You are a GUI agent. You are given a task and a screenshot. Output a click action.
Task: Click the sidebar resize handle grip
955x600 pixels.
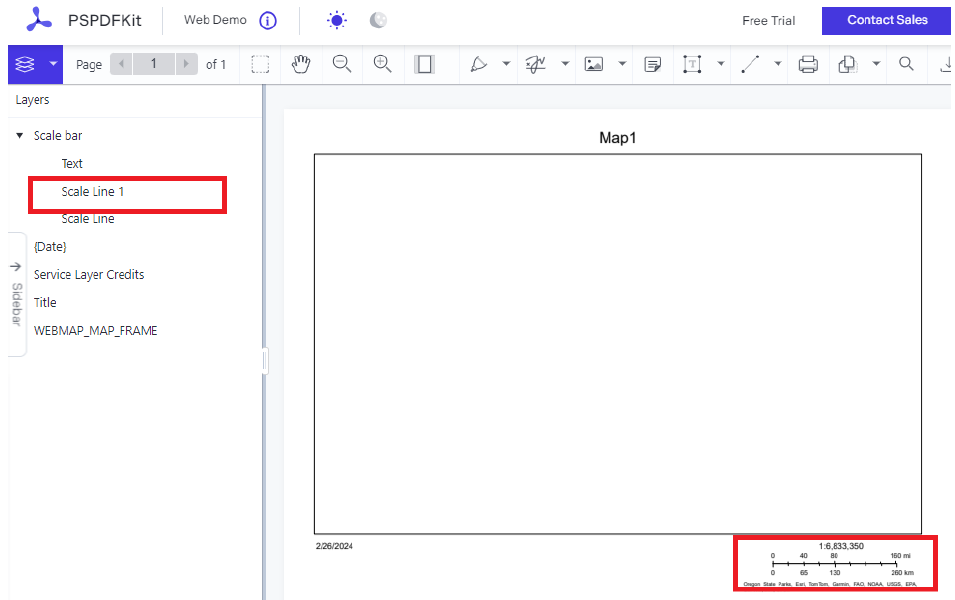[x=265, y=361]
